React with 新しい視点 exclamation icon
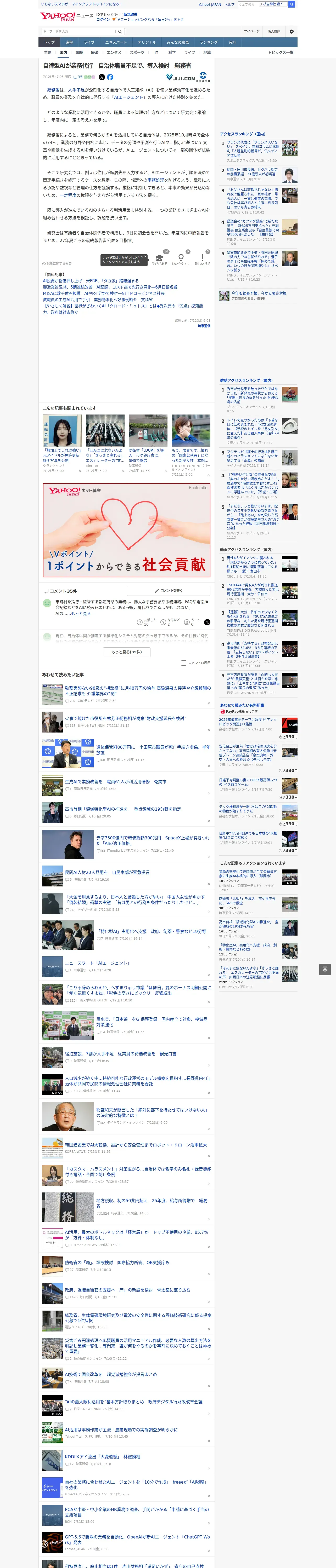336x1568 pixels. (x=203, y=257)
